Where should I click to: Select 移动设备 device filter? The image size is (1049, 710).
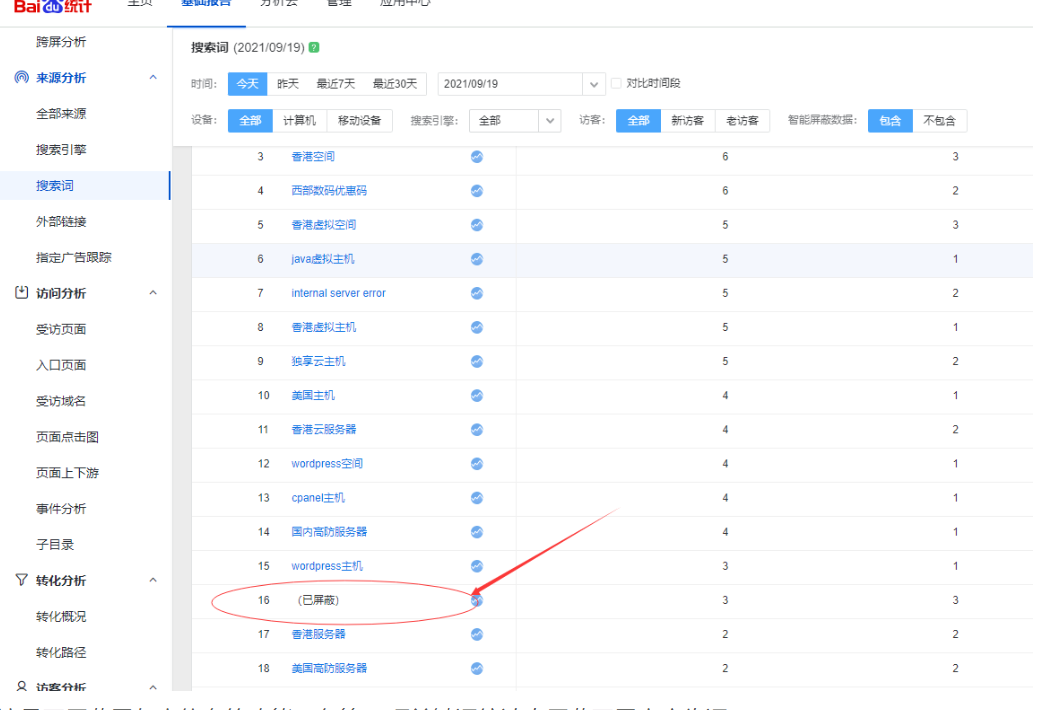(x=359, y=121)
